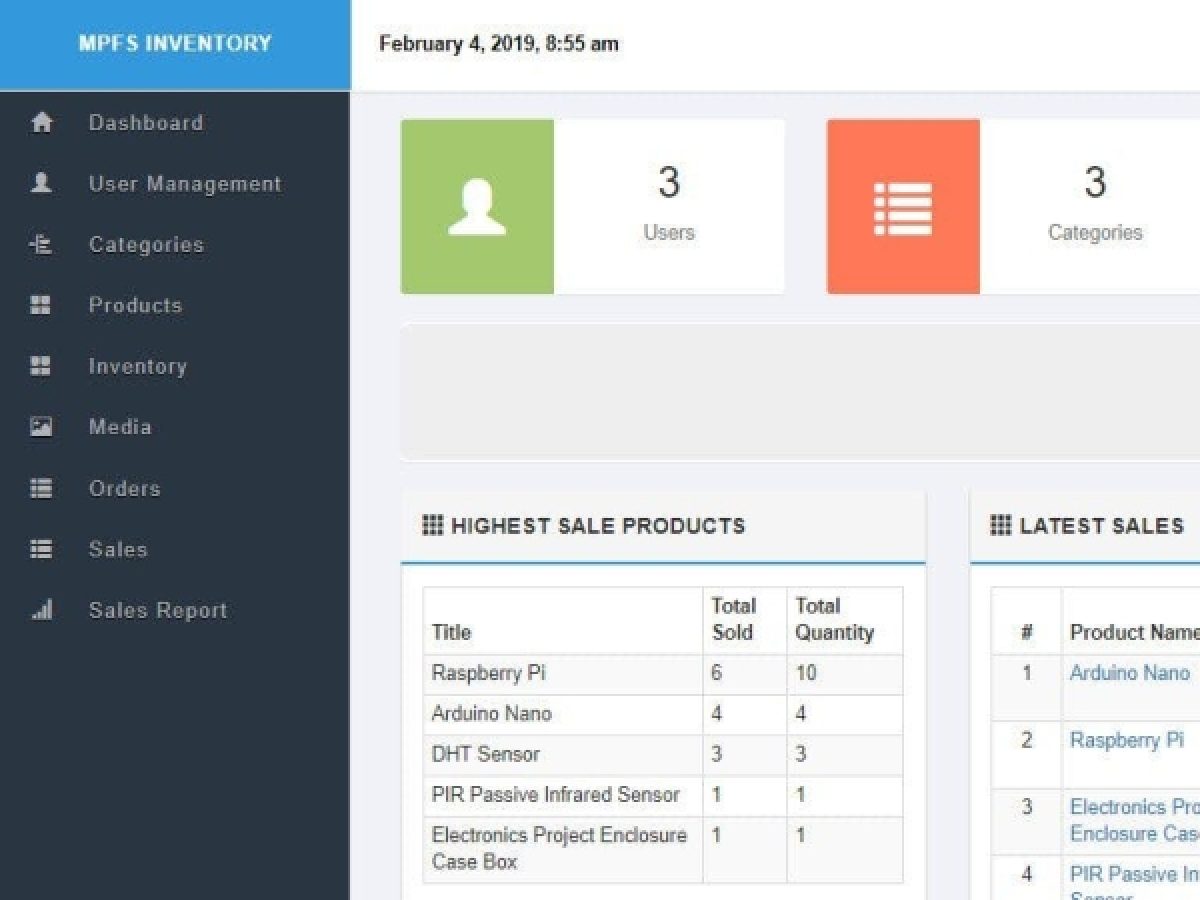Navigate to Sales Report in the sidebar

click(157, 610)
